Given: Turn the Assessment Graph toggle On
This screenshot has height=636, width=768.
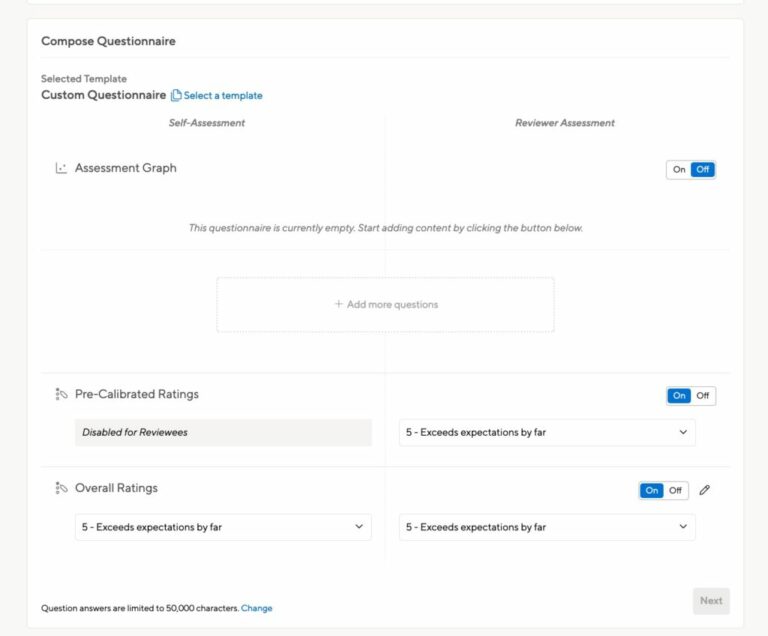Looking at the screenshot, I should coord(679,170).
